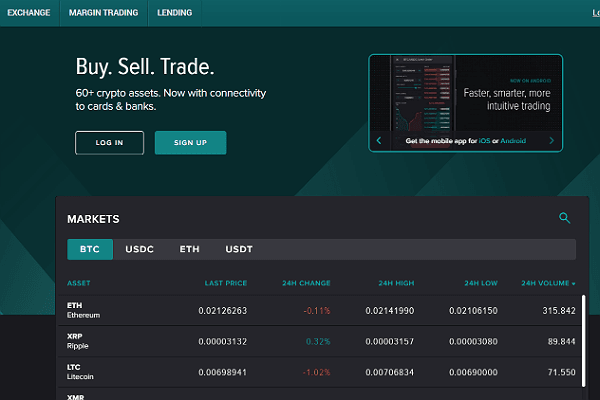Switch to the USDC market tab

point(138,249)
